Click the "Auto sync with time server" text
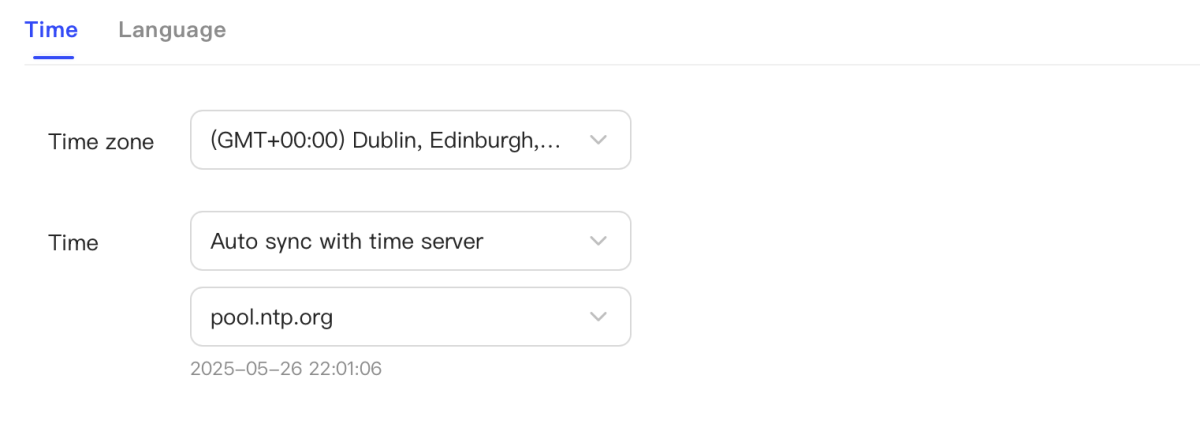This screenshot has height=439, width=1200. pos(347,241)
